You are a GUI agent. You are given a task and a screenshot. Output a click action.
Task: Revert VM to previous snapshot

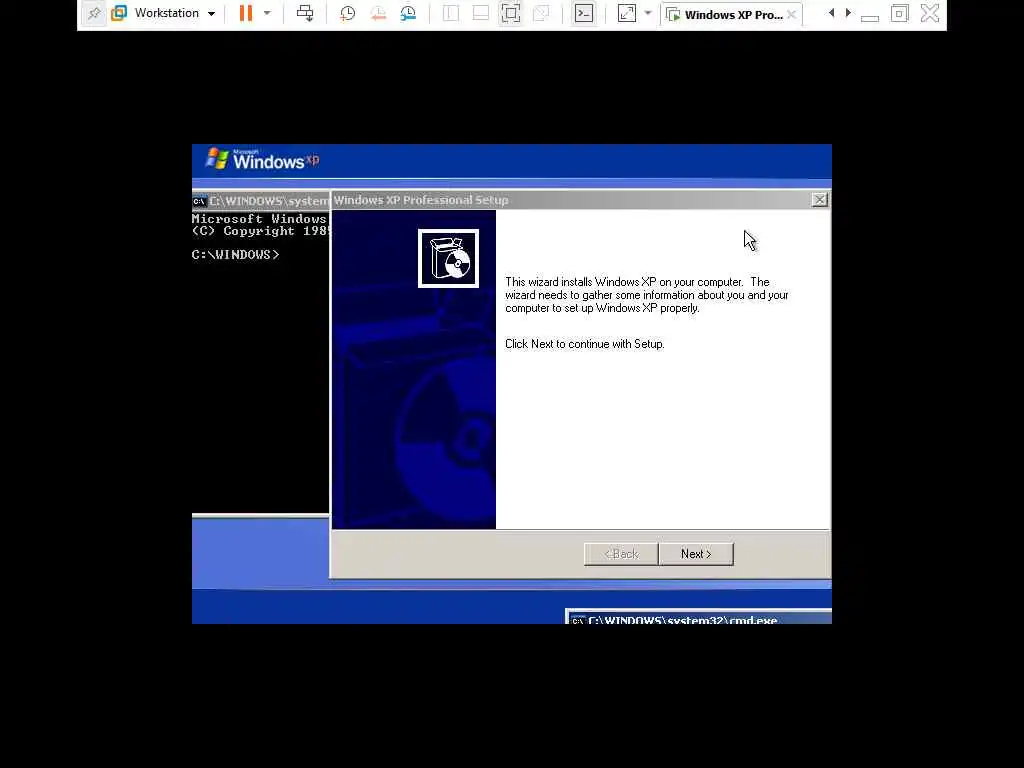[378, 13]
